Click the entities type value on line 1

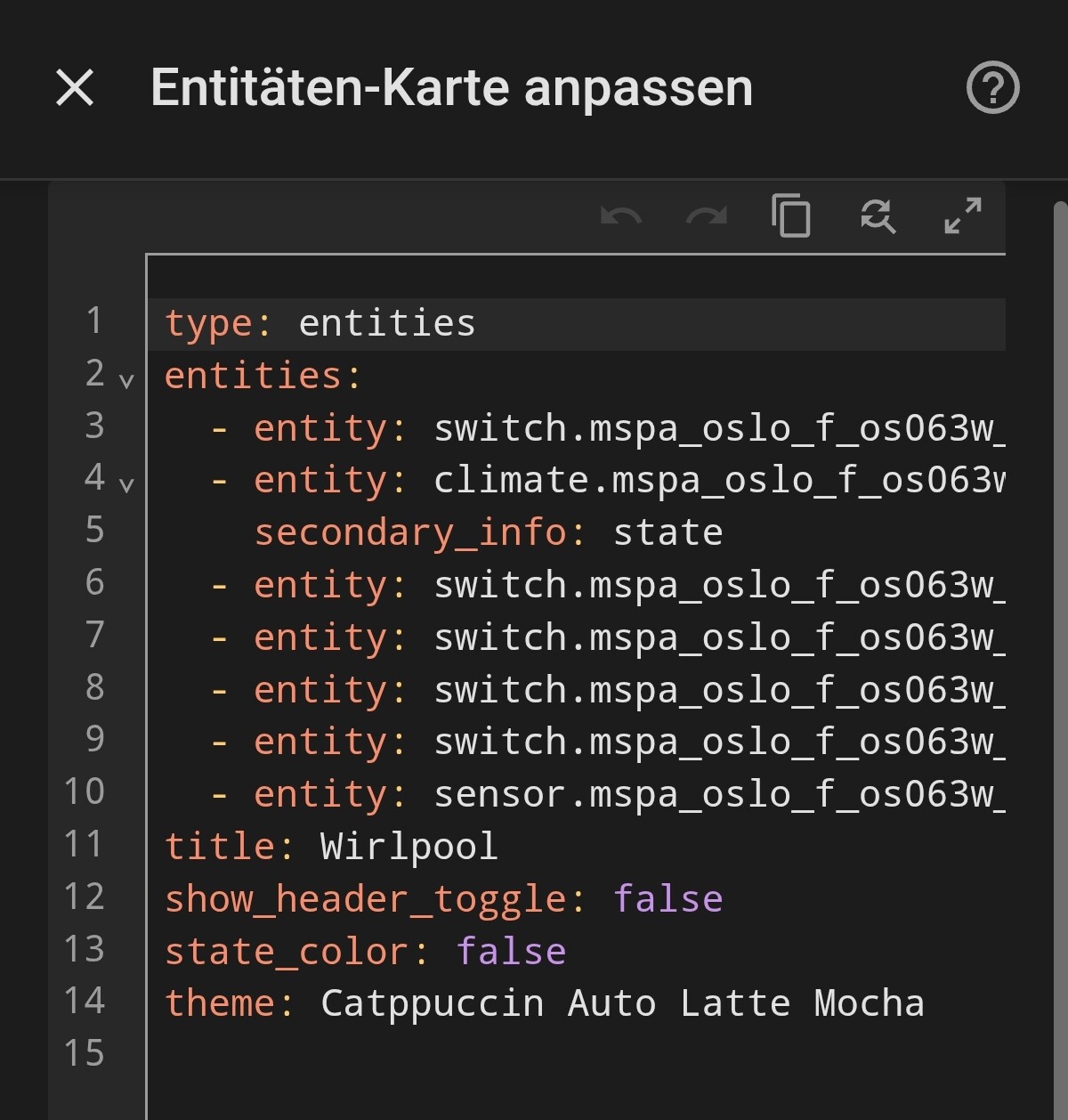(x=386, y=324)
